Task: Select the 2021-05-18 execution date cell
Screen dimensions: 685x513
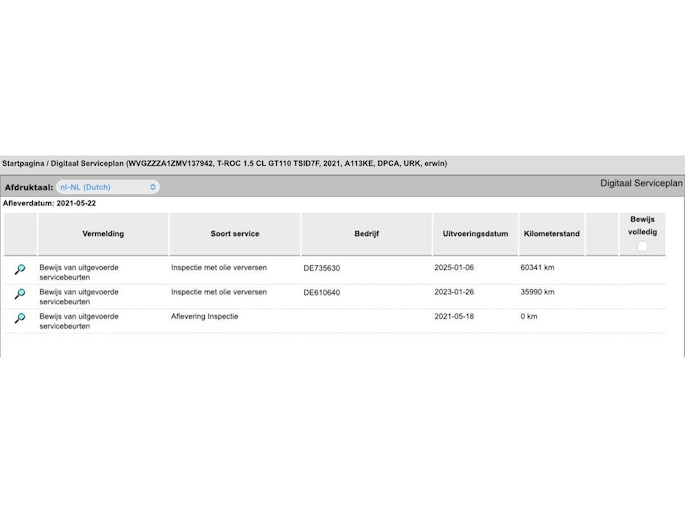Action: pos(454,317)
